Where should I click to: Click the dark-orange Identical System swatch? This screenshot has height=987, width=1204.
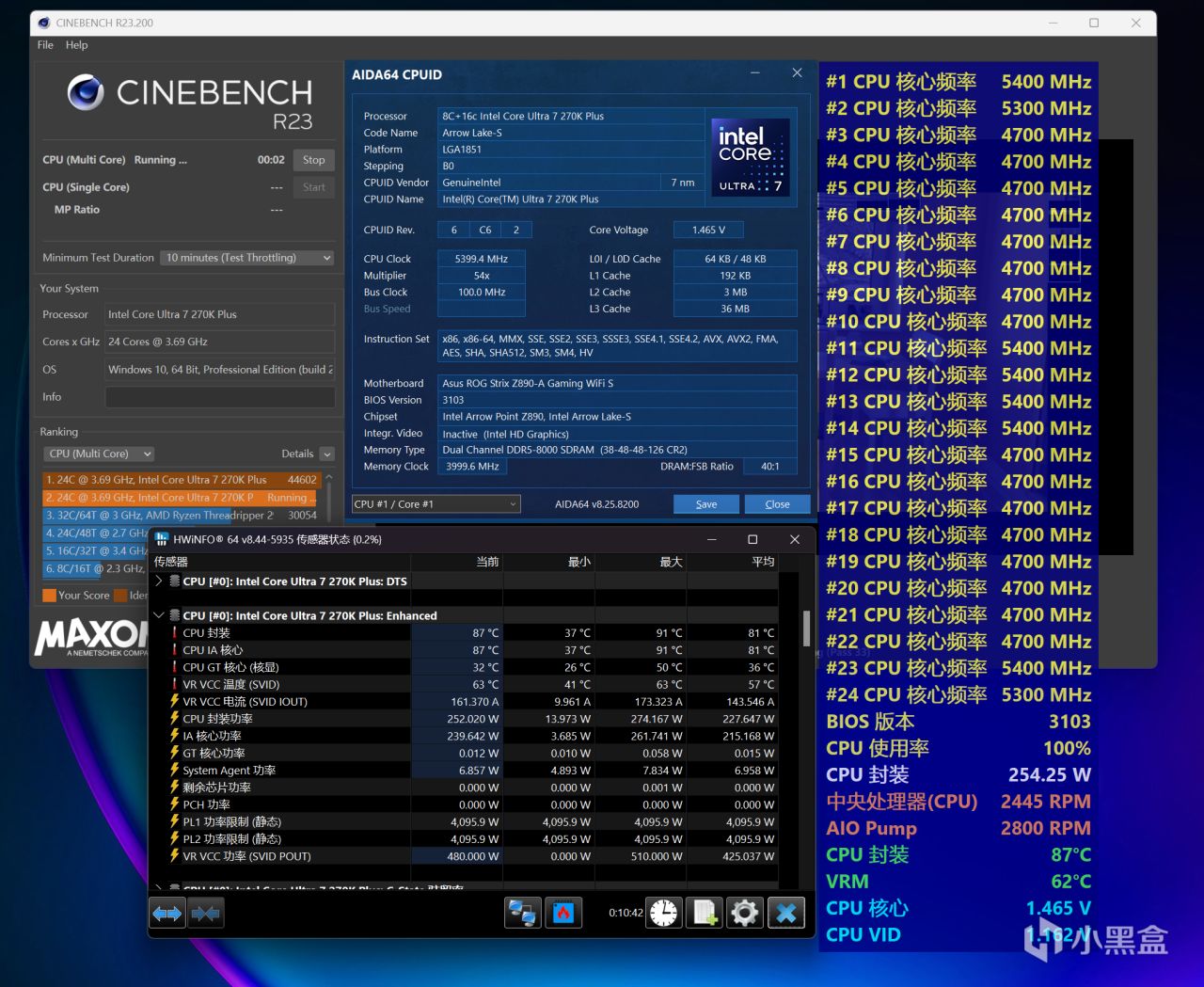click(120, 596)
